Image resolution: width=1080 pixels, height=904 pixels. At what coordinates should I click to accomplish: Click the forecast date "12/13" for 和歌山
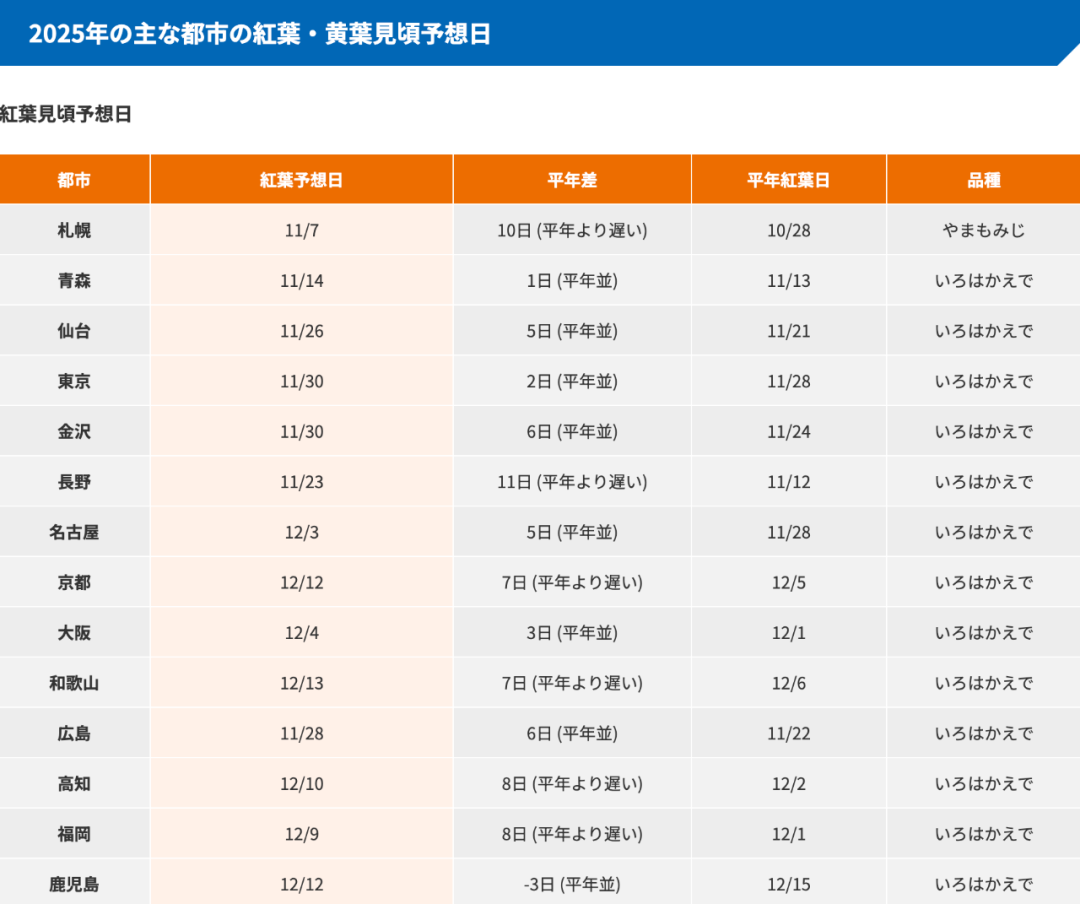click(x=302, y=683)
